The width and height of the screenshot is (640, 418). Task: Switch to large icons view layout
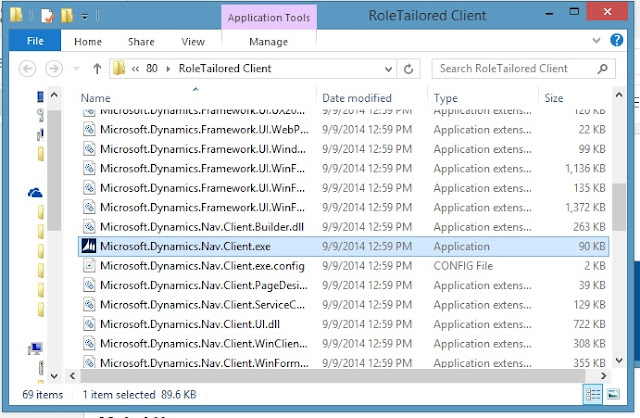613,394
